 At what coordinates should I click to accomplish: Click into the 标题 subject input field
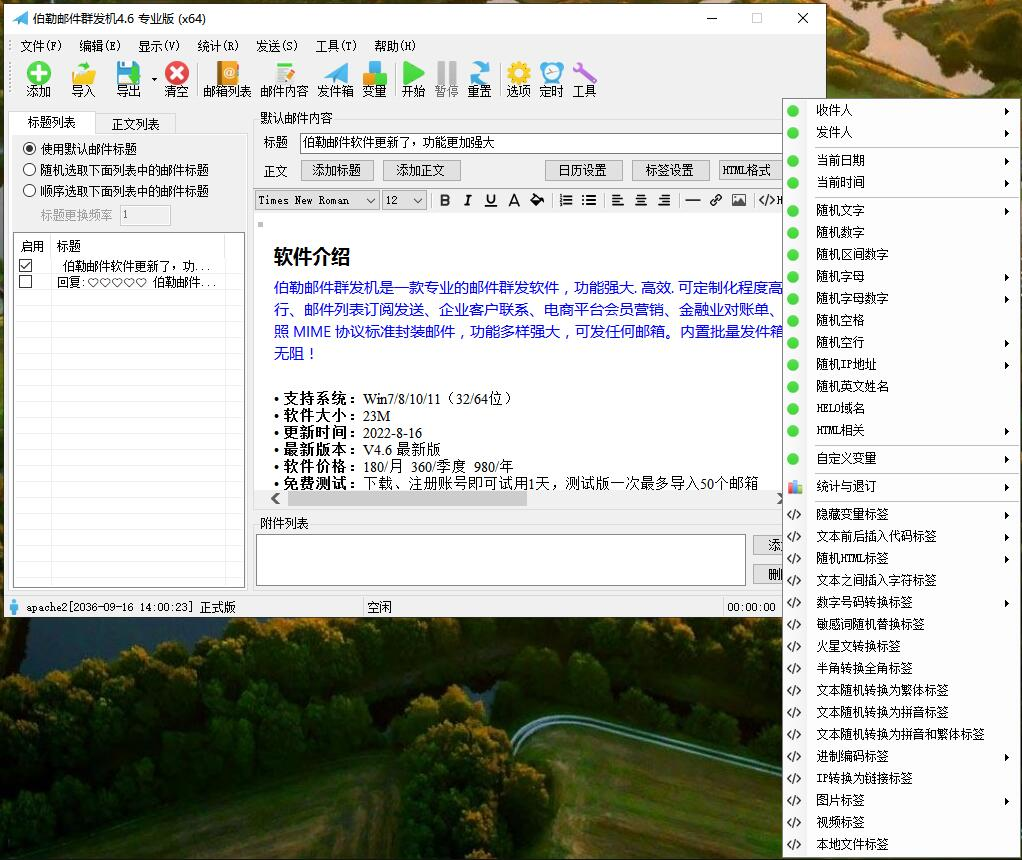(x=541, y=143)
